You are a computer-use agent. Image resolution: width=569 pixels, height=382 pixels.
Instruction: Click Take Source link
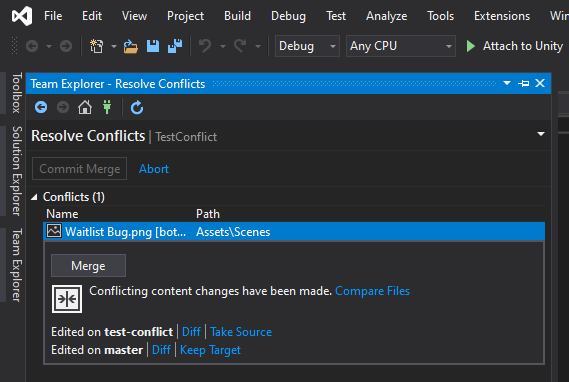241,332
